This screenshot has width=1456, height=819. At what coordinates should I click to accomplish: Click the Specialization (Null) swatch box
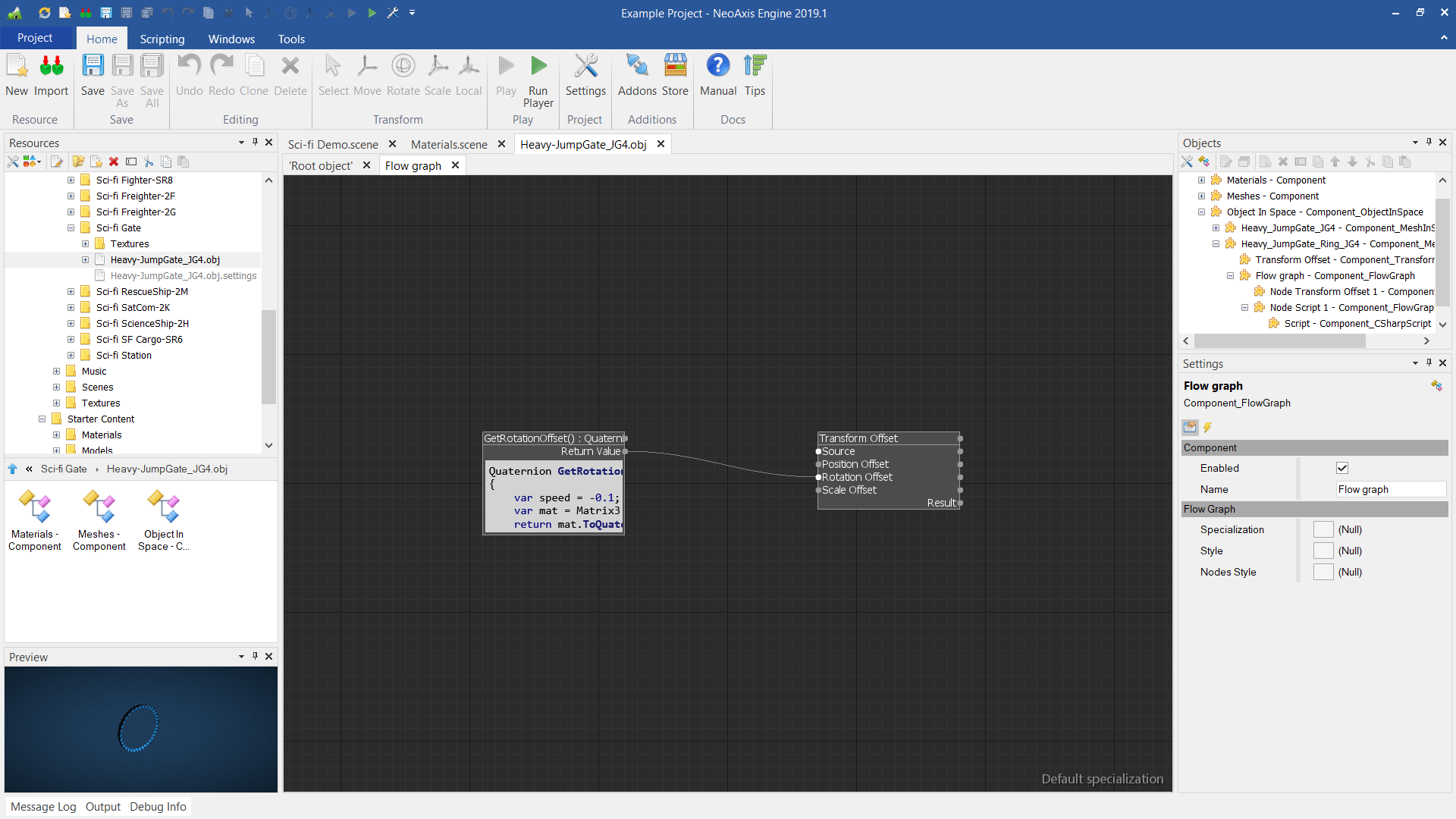pos(1323,529)
